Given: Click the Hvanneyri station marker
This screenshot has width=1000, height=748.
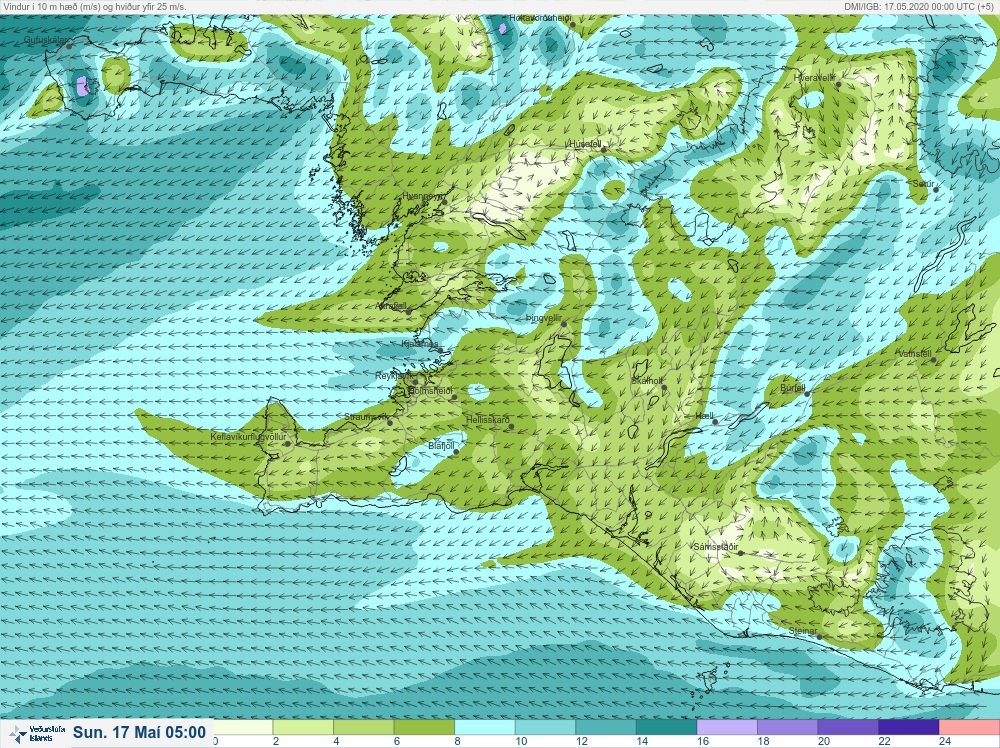Looking at the screenshot, I should click(x=443, y=203).
